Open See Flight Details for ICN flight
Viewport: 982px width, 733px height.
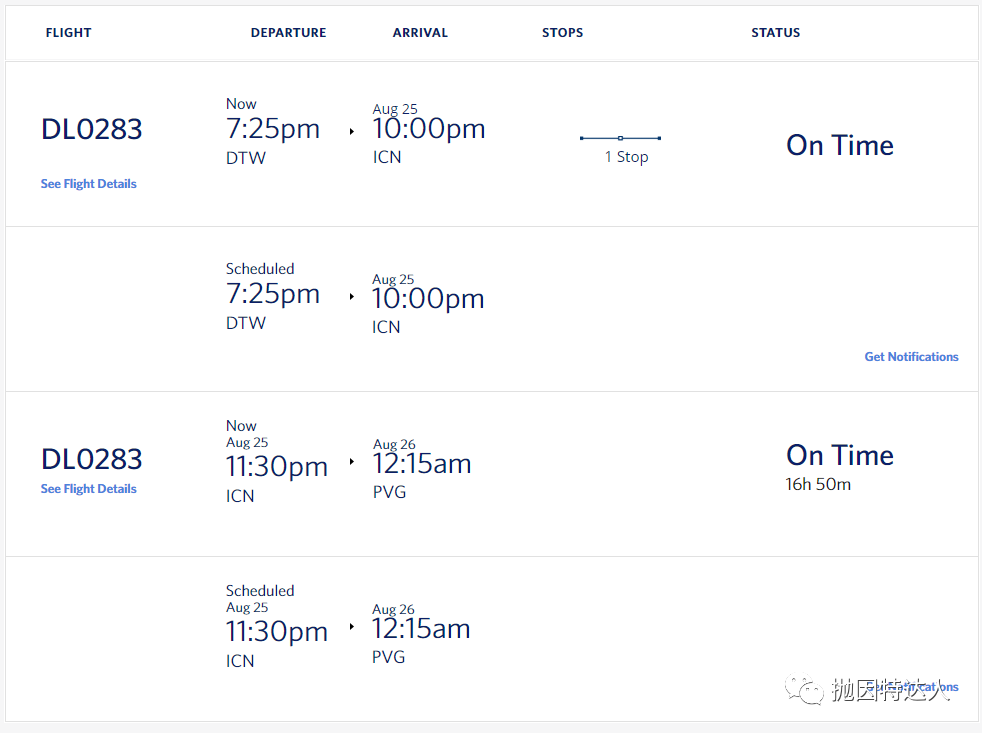pos(88,489)
